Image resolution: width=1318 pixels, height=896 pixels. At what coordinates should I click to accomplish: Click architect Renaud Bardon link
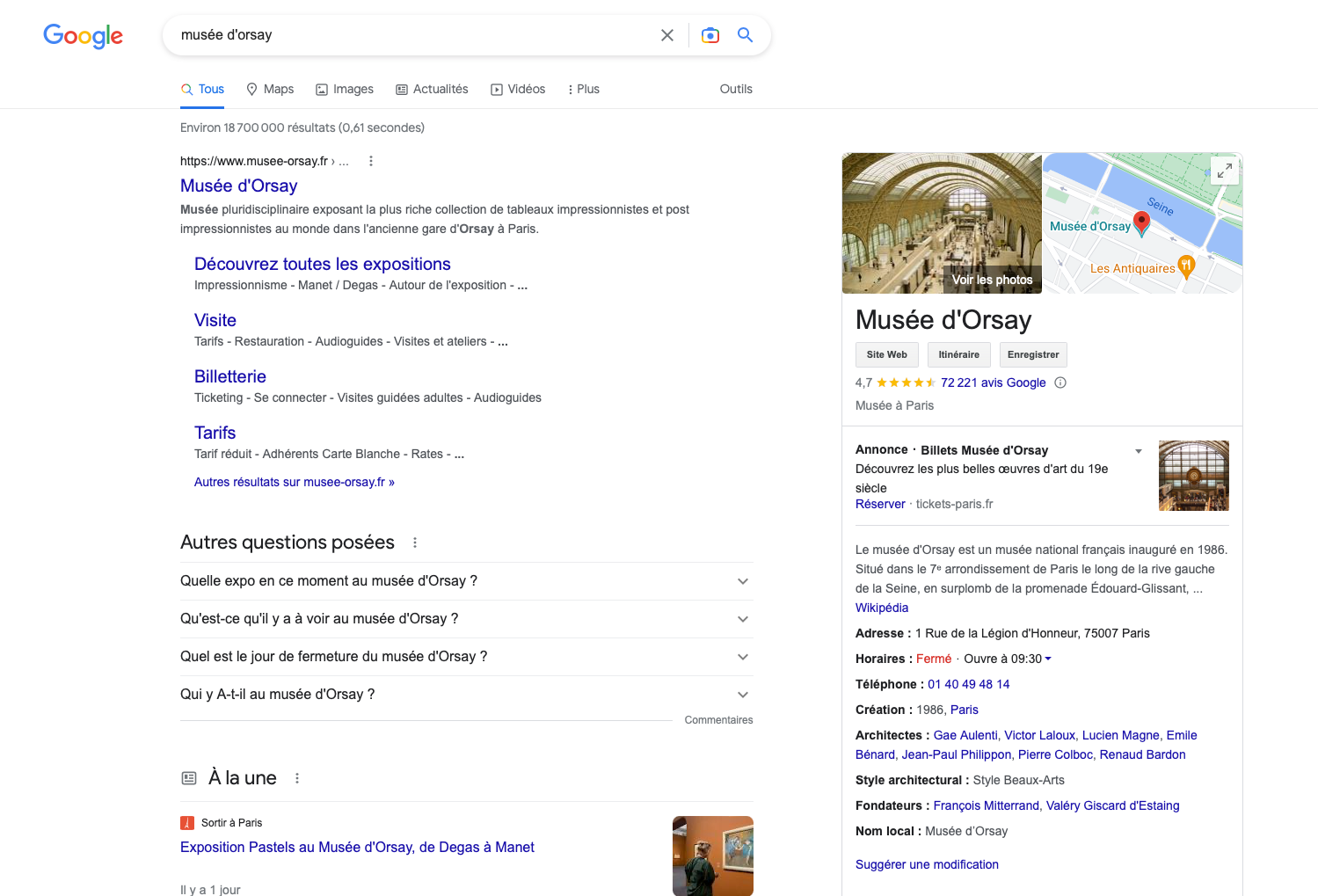pyautogui.click(x=1143, y=754)
